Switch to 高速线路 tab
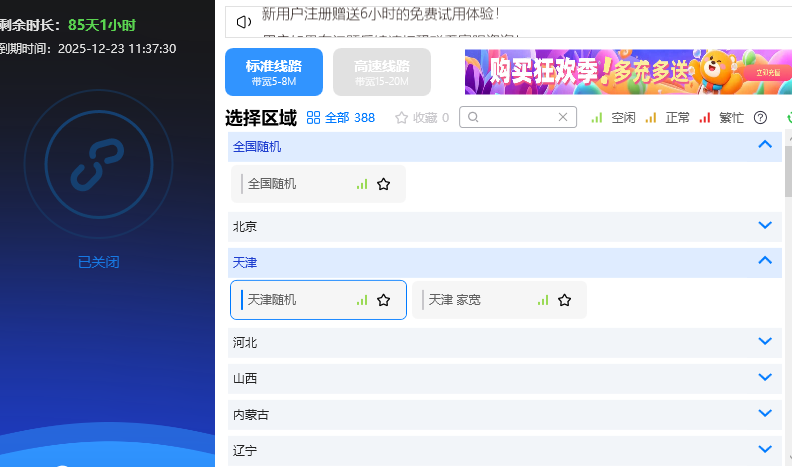 (381, 71)
